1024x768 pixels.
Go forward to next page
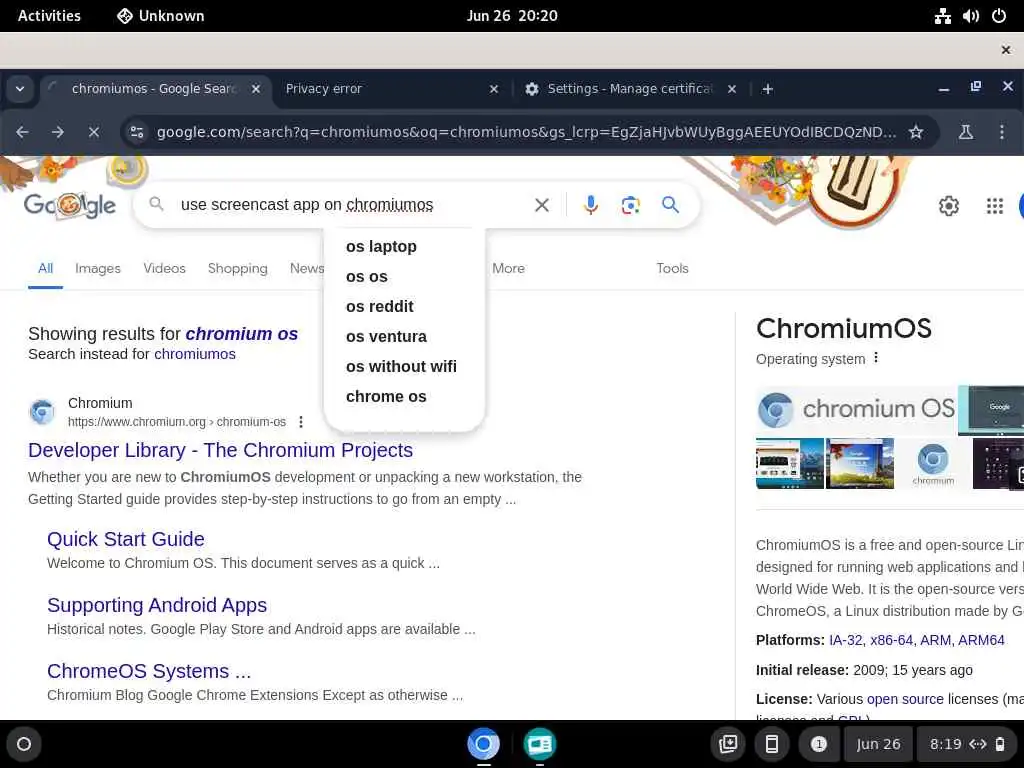pyautogui.click(x=58, y=132)
